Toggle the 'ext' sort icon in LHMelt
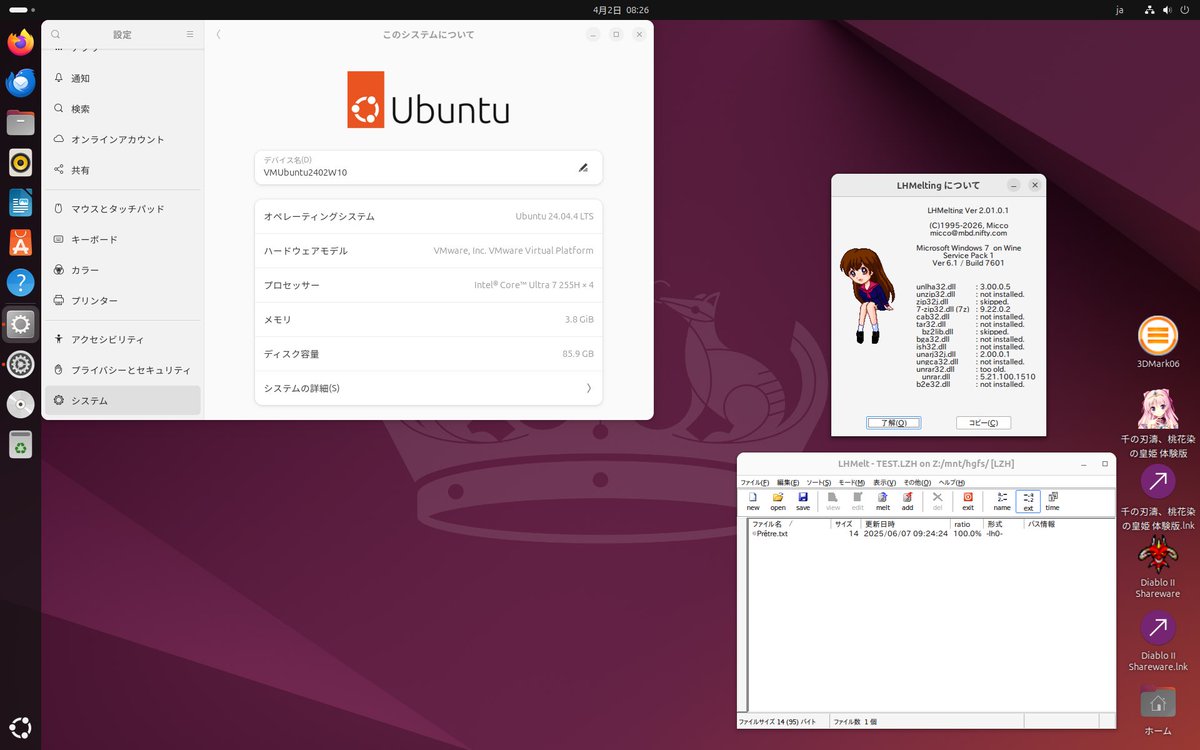1200x750 pixels. click(x=1028, y=501)
